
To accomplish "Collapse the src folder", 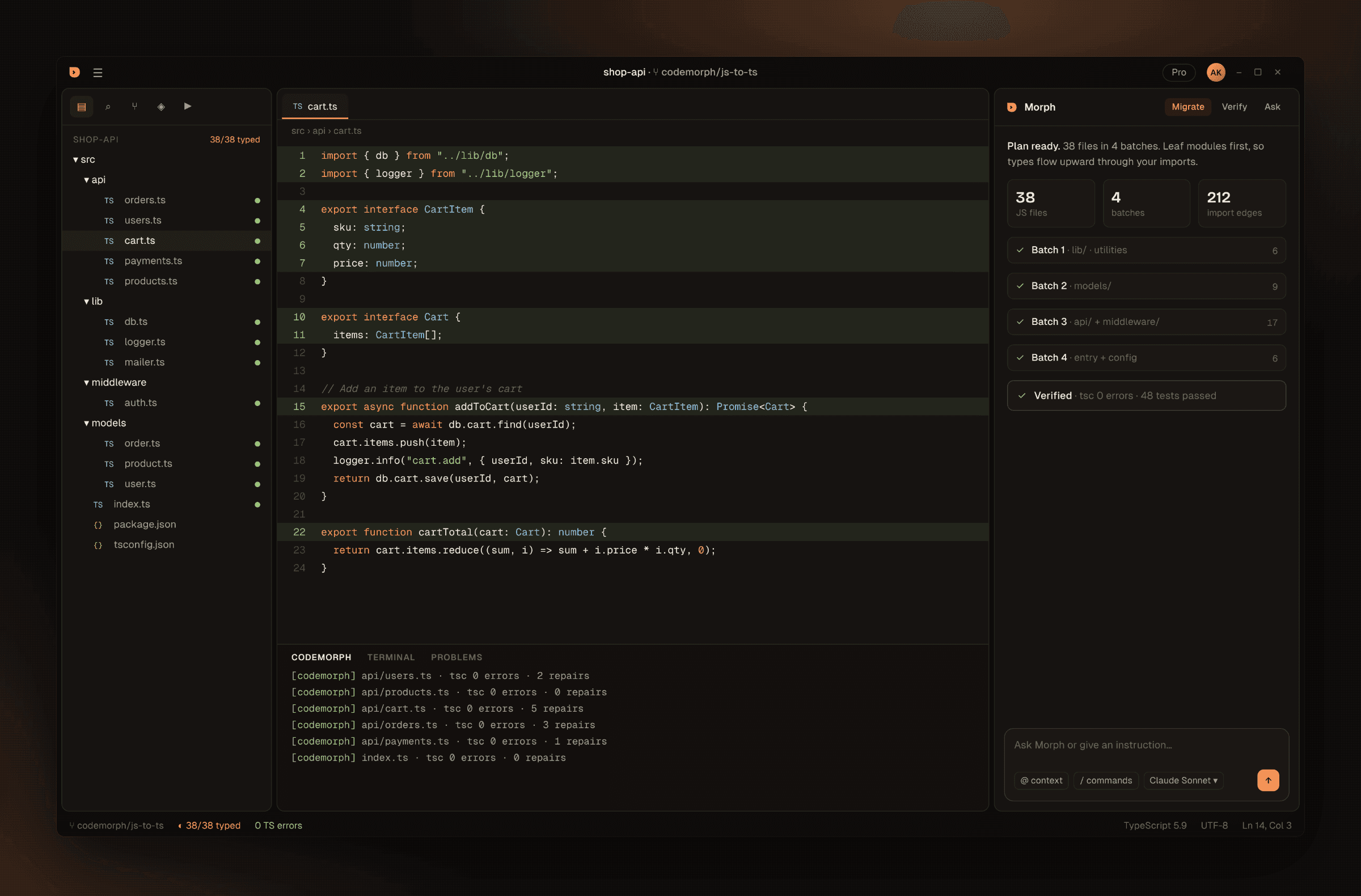I will 83,159.
